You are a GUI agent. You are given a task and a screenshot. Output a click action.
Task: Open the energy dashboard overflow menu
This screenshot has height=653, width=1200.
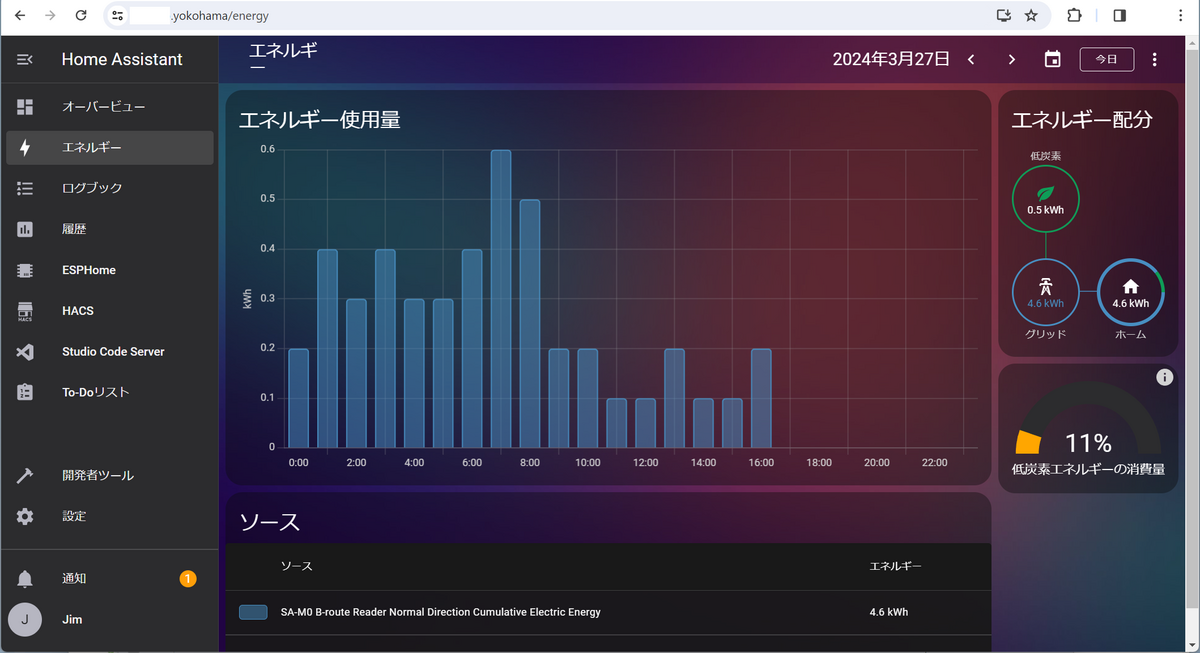[x=1155, y=60]
